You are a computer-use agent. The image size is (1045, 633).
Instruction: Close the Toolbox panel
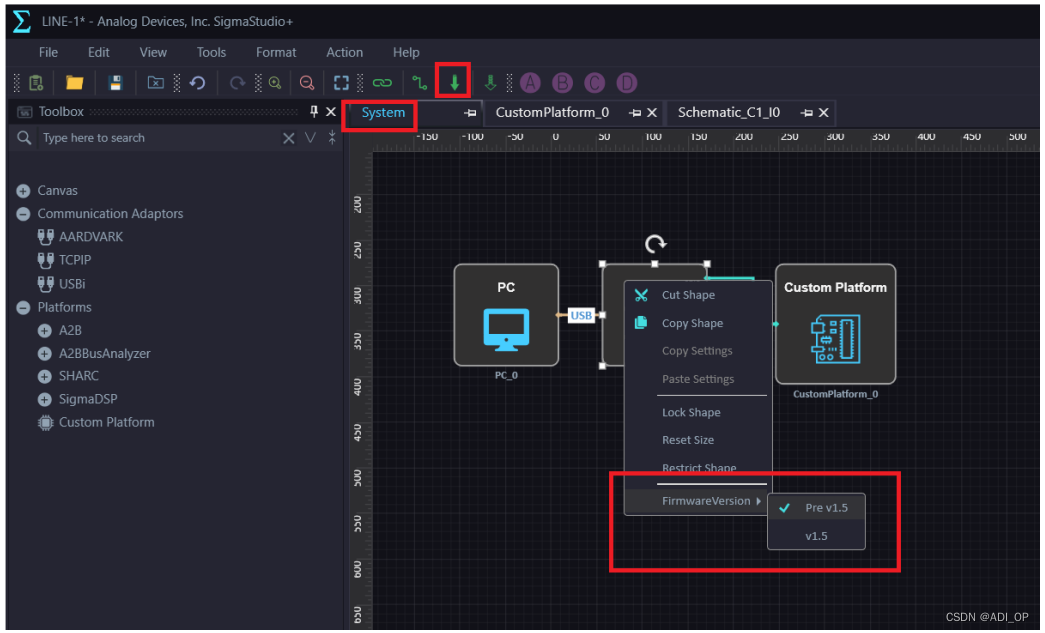tap(331, 111)
